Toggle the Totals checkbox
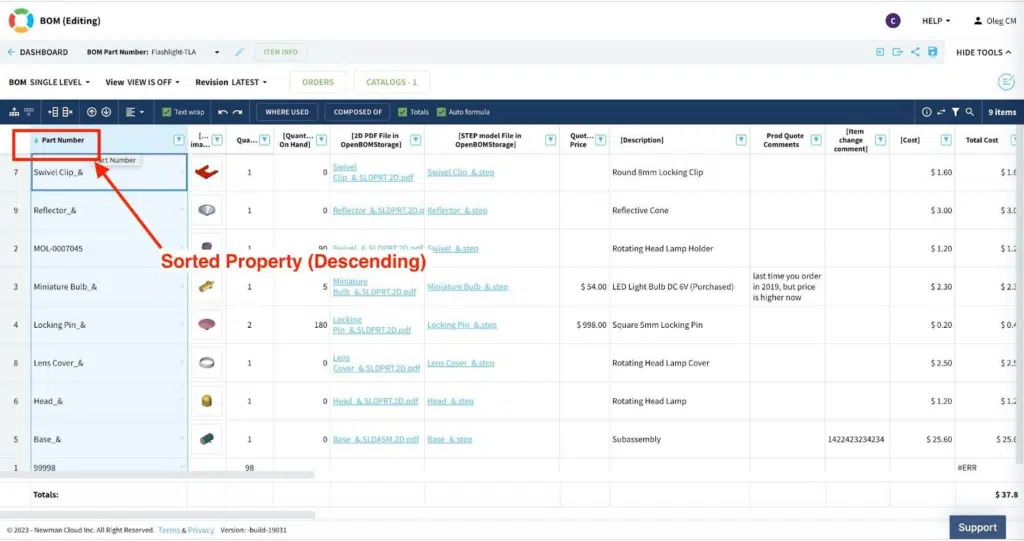Screen dimensions: 1024x541 click(x=402, y=112)
